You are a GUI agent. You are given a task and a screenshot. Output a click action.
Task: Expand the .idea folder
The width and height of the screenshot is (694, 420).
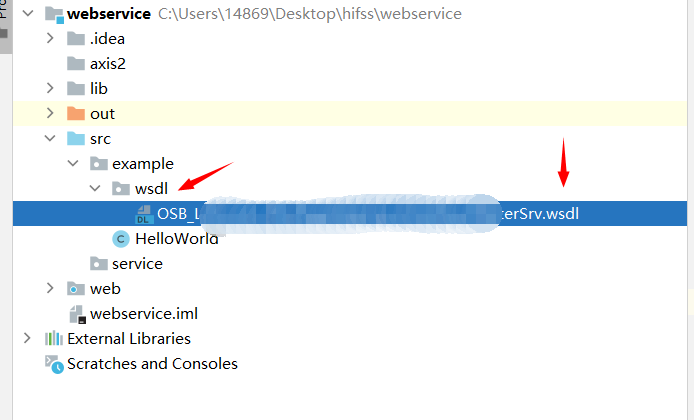(x=51, y=39)
